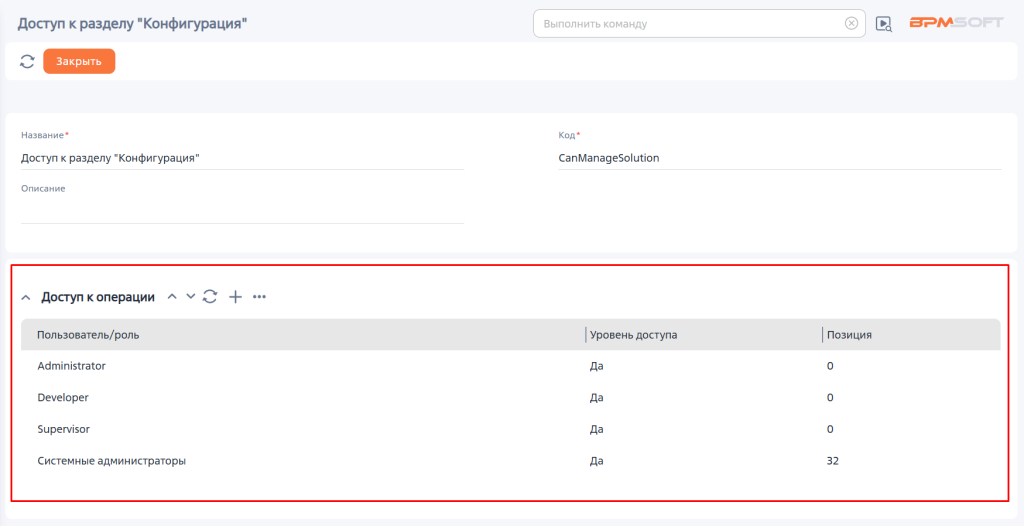Open the process run icon near the logo
This screenshot has height=526, width=1024.
click(883, 24)
